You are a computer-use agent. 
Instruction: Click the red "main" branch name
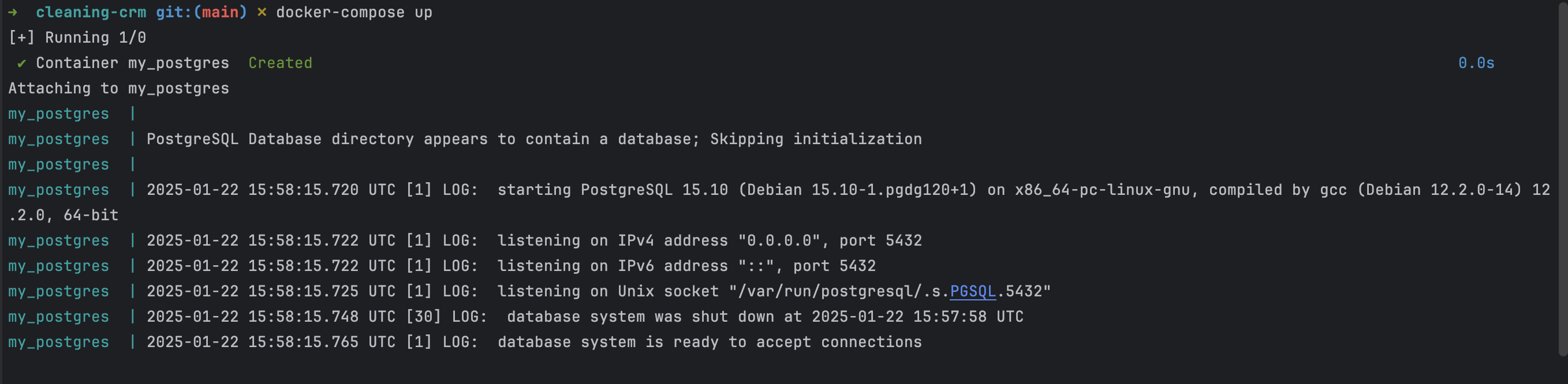coord(221,12)
